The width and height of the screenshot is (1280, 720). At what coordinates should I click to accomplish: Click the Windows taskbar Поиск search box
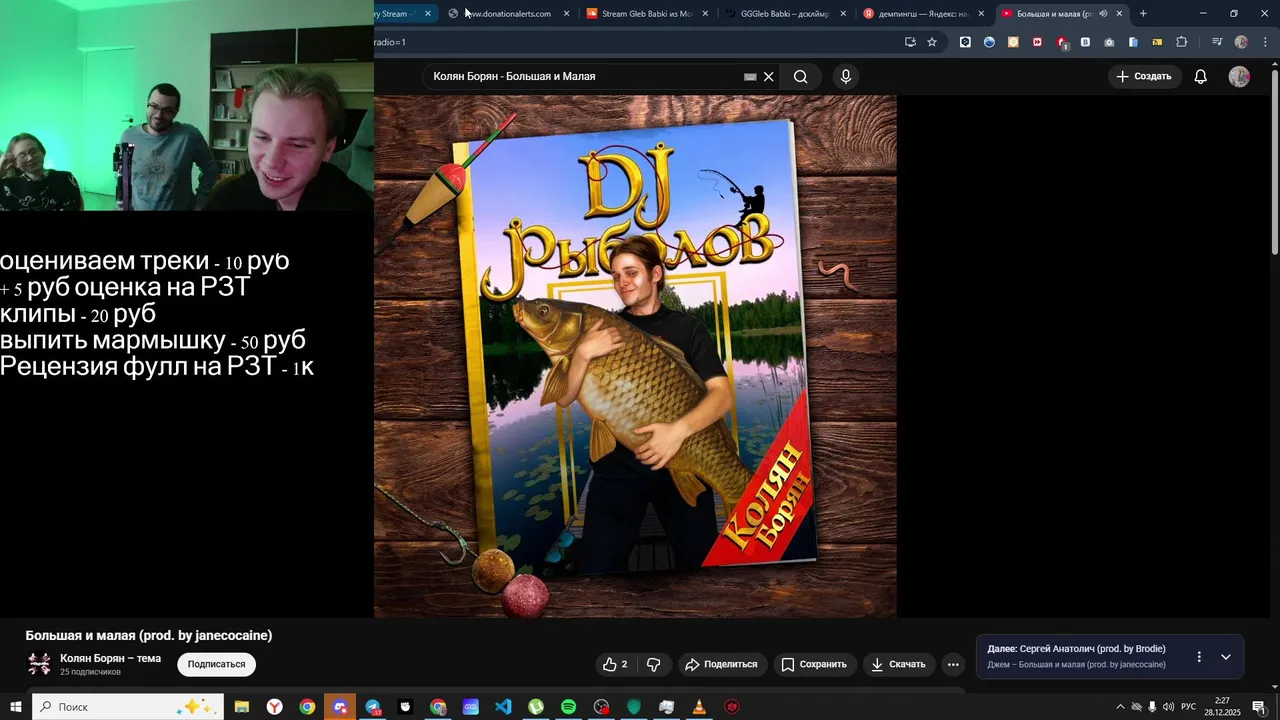click(x=128, y=707)
